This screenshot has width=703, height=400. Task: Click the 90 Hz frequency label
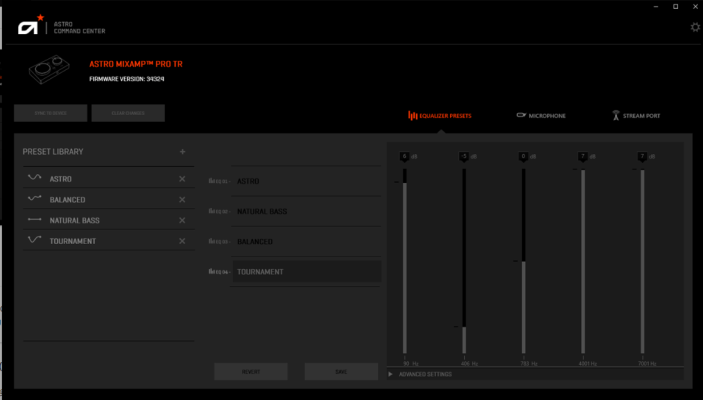[410, 364]
